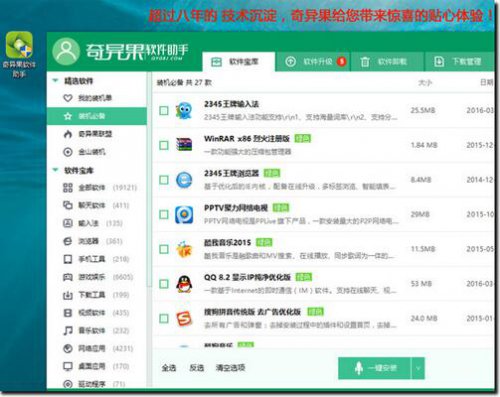Switch to the 下载管理 tab
500x397 pixels.
(x=460, y=62)
